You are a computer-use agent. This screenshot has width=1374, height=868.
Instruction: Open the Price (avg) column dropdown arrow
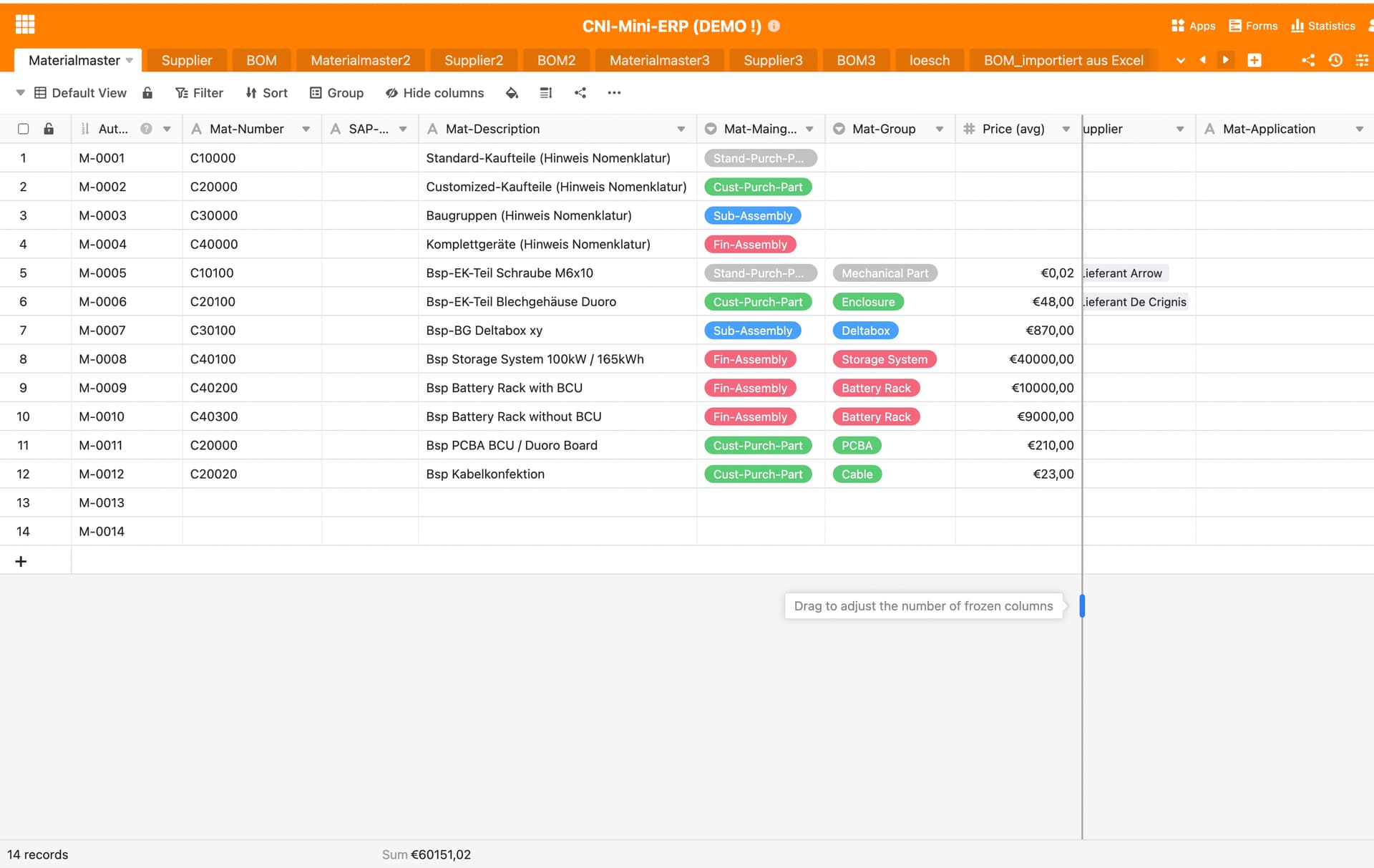pos(1066,129)
